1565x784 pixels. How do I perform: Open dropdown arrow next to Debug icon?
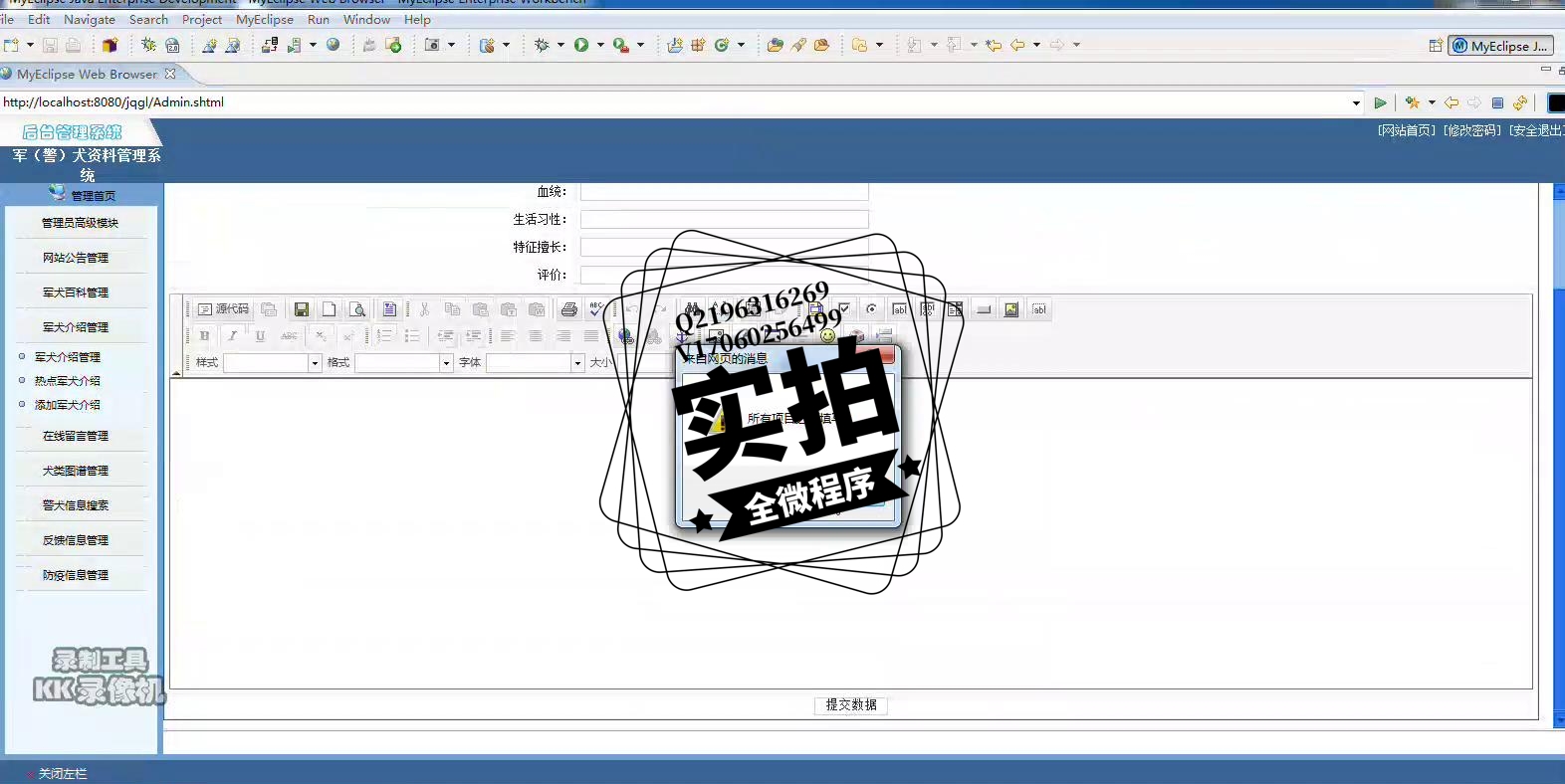coord(560,45)
